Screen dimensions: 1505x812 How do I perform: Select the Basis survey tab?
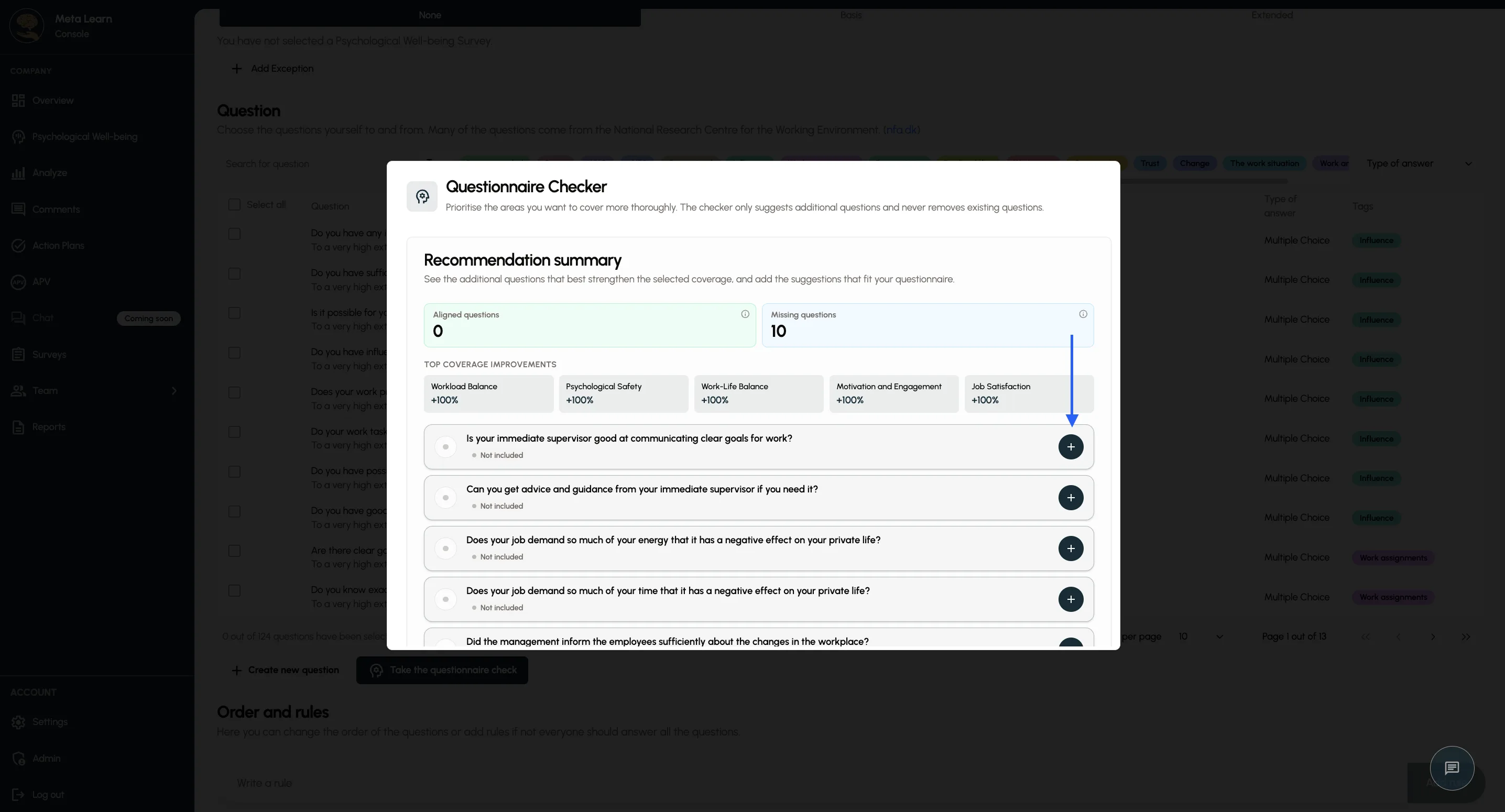tap(850, 15)
